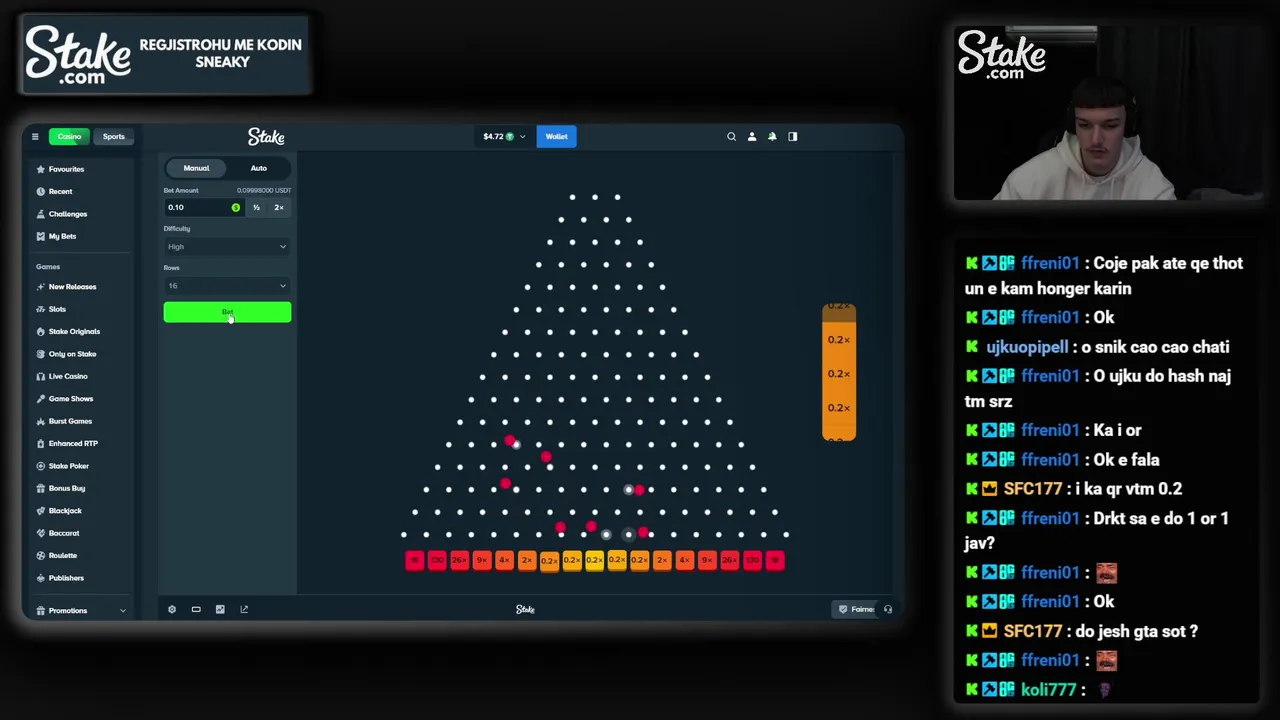Open New Releases games
Image resolution: width=1280 pixels, height=720 pixels.
[72, 287]
